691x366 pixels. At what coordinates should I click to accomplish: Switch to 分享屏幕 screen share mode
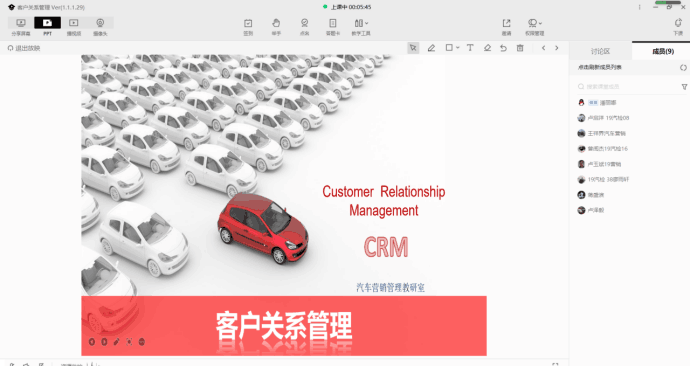21,27
